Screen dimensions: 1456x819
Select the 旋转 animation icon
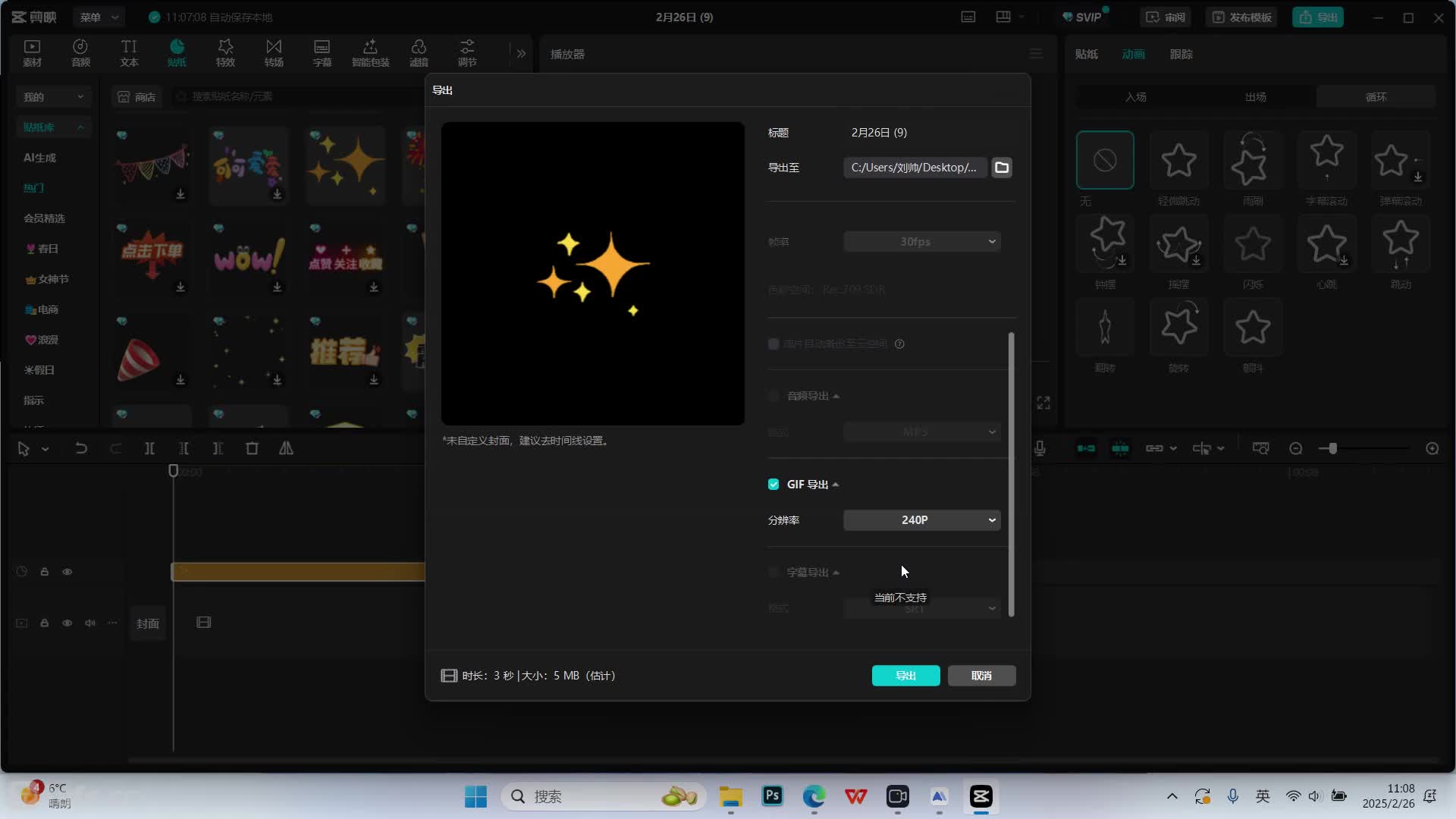pyautogui.click(x=1178, y=327)
